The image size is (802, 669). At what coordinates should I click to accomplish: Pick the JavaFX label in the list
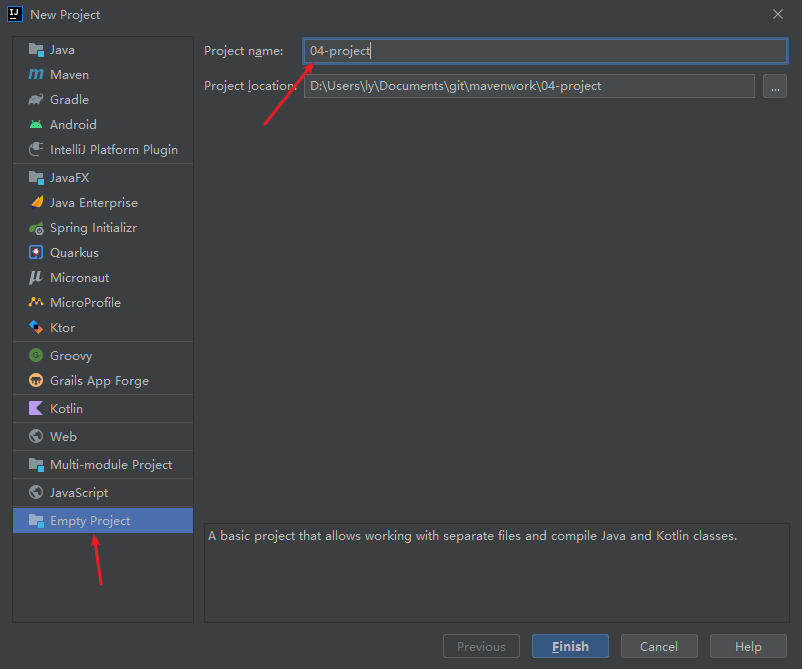(70, 178)
